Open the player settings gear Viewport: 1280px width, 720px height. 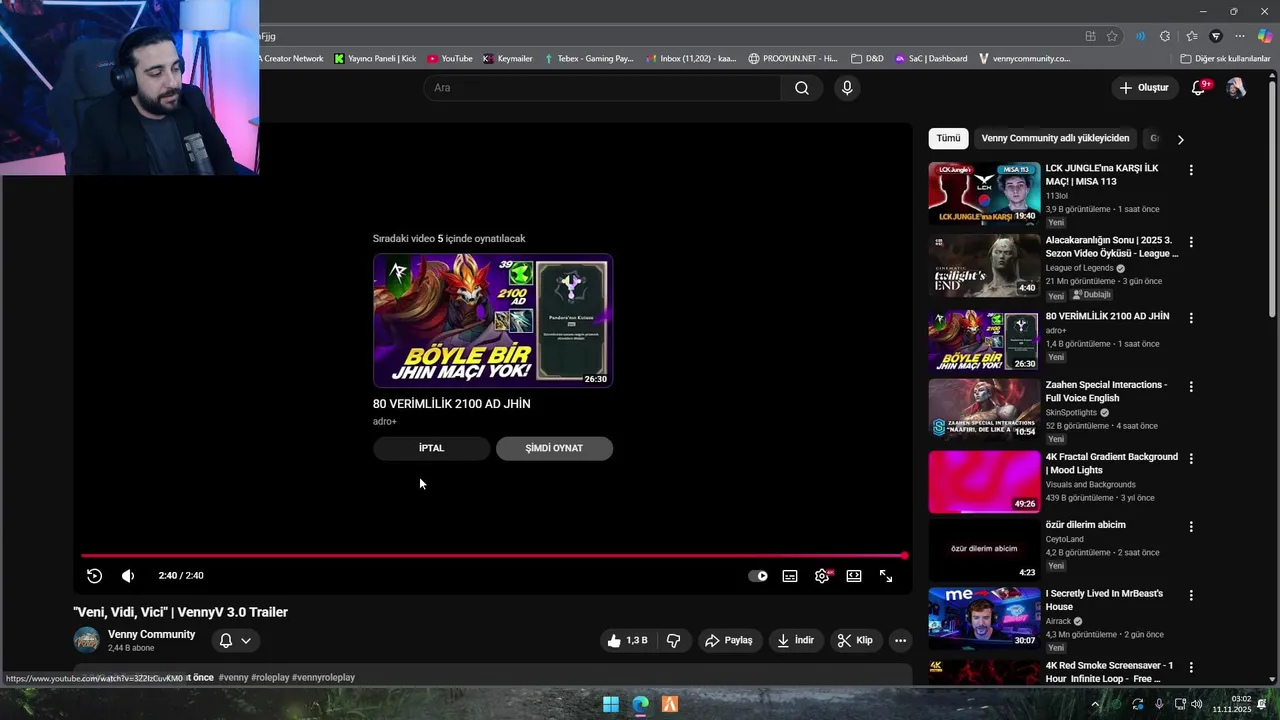click(822, 576)
